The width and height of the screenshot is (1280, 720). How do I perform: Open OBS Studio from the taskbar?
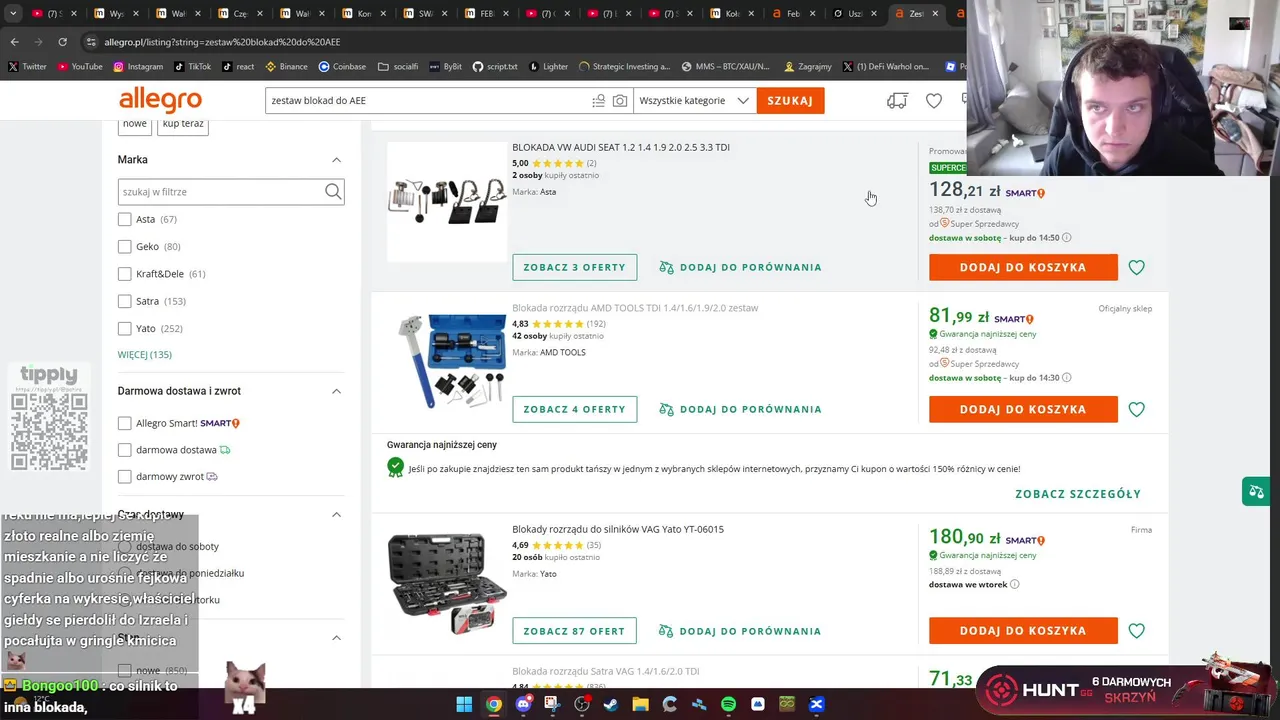click(582, 704)
